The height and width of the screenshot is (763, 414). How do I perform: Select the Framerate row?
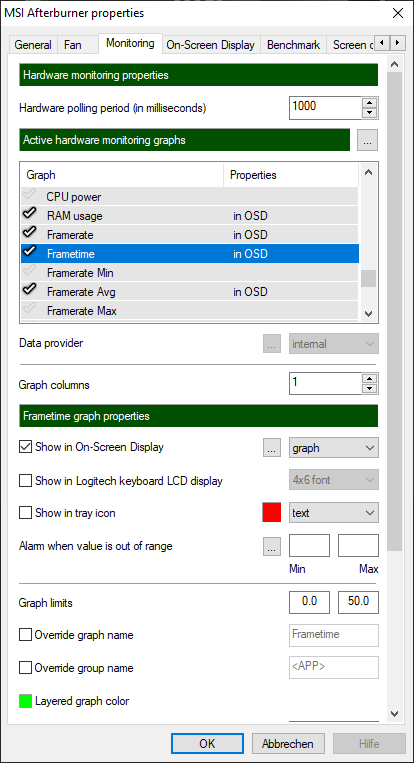pos(190,235)
